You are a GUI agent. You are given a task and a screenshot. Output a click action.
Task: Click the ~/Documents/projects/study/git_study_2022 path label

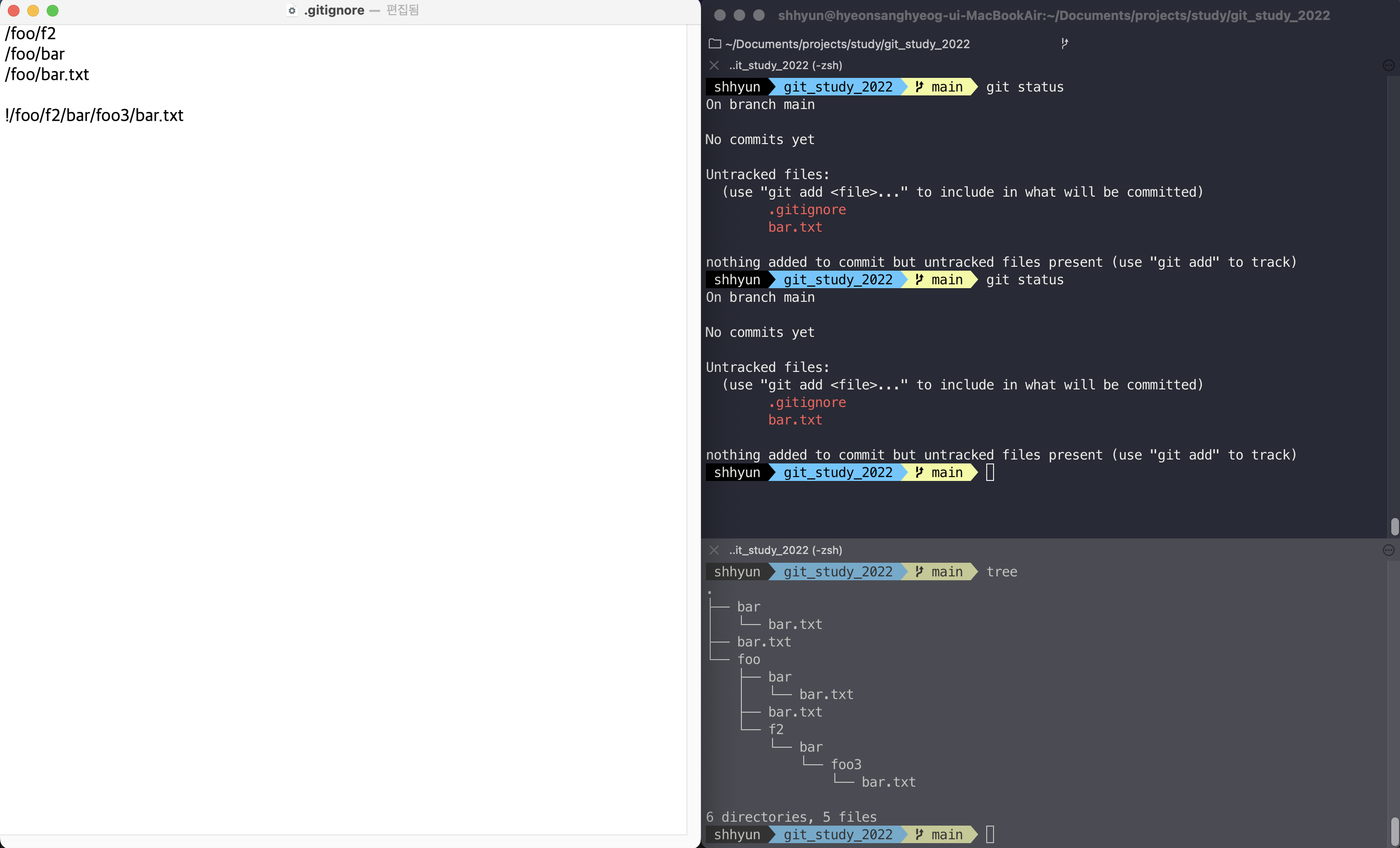847,44
